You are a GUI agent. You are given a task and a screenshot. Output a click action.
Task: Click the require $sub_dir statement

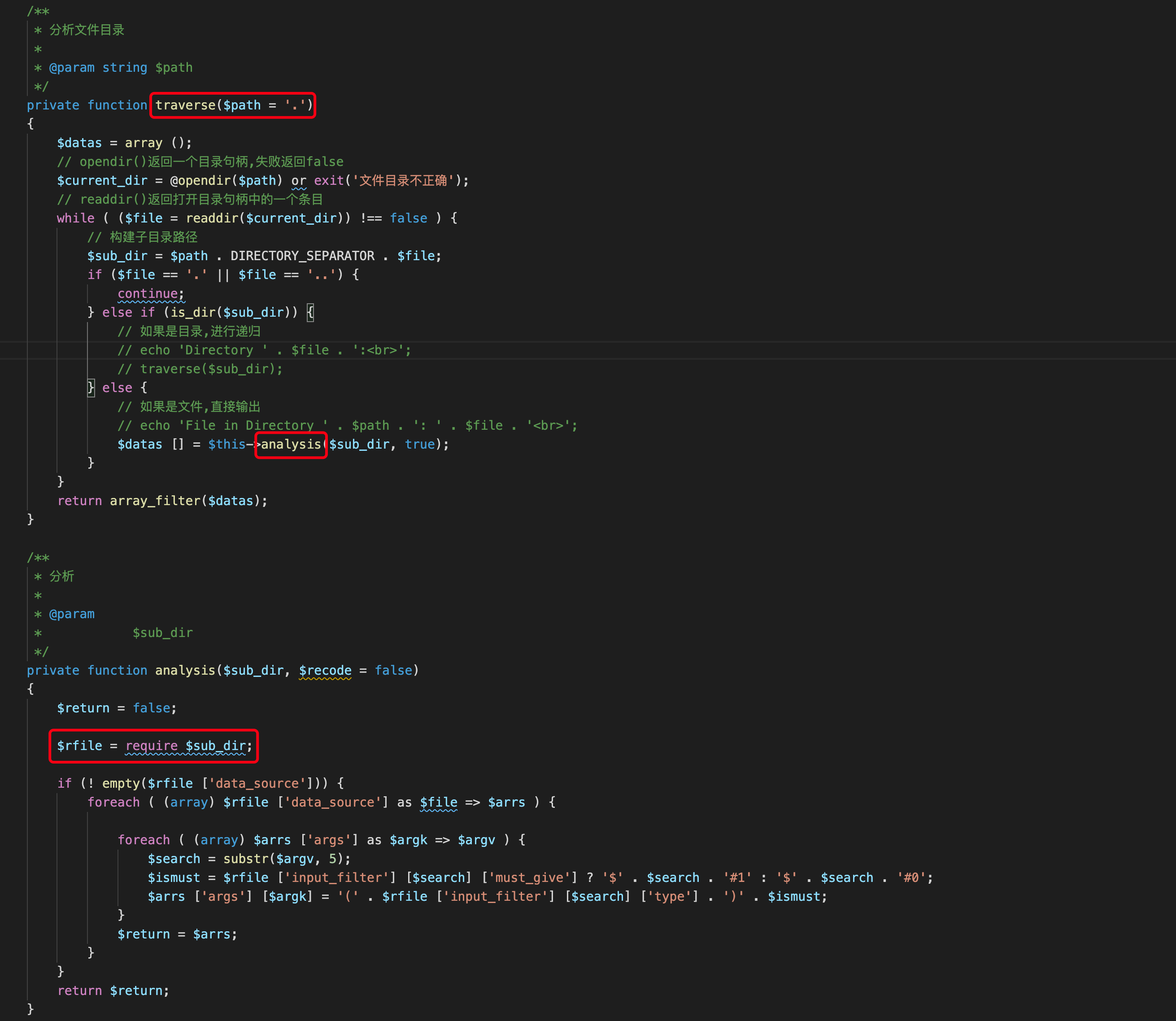[185, 746]
